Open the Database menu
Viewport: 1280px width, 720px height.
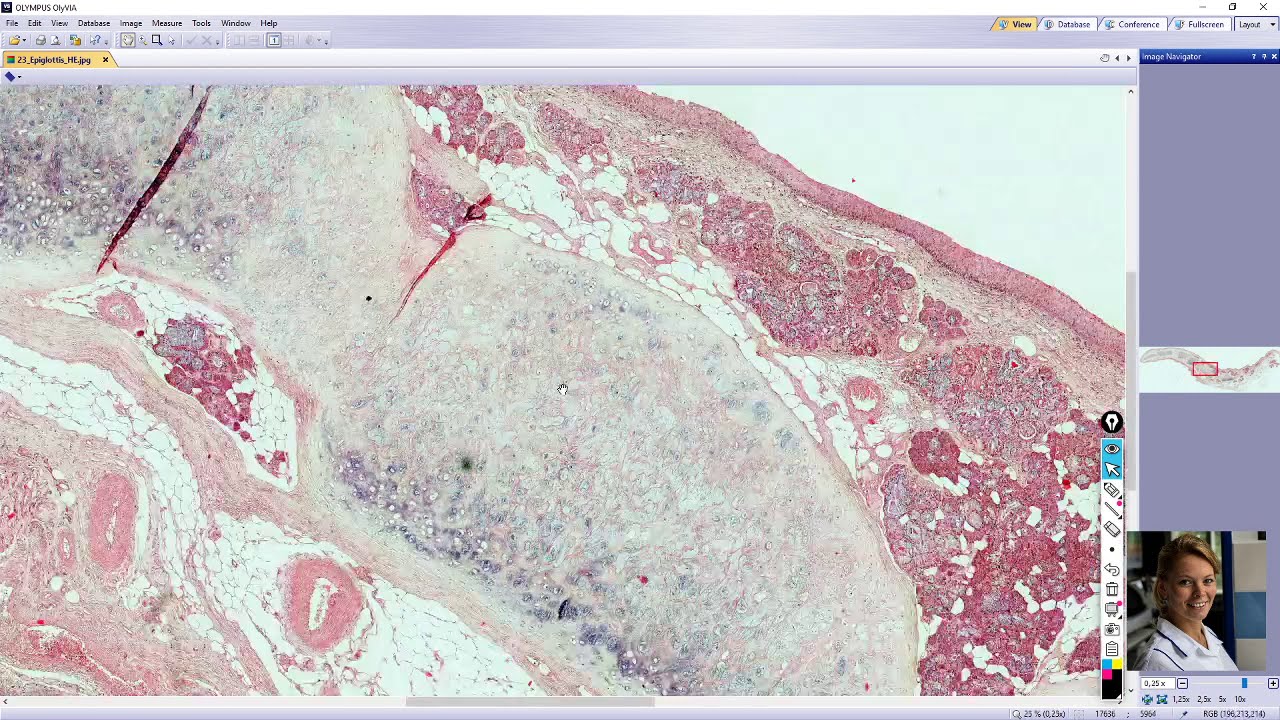pos(94,23)
